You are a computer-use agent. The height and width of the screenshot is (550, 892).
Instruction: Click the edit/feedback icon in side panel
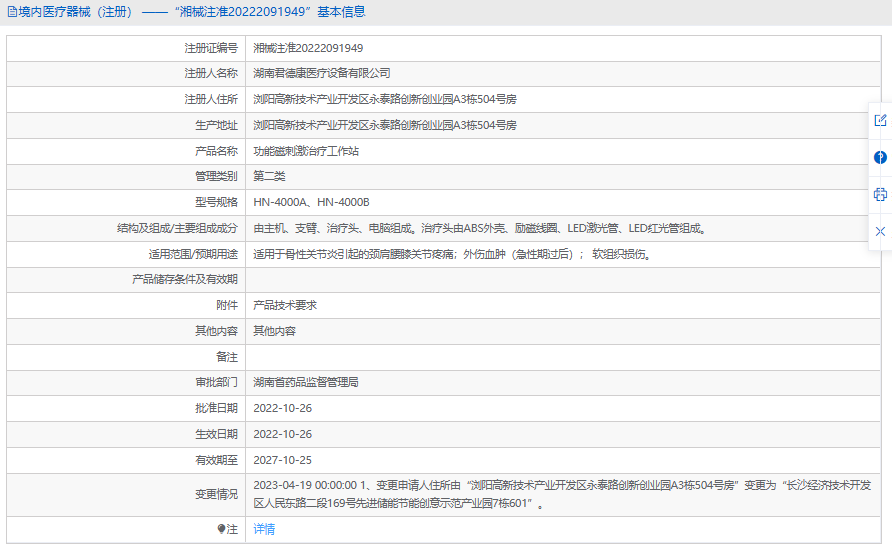(x=880, y=121)
